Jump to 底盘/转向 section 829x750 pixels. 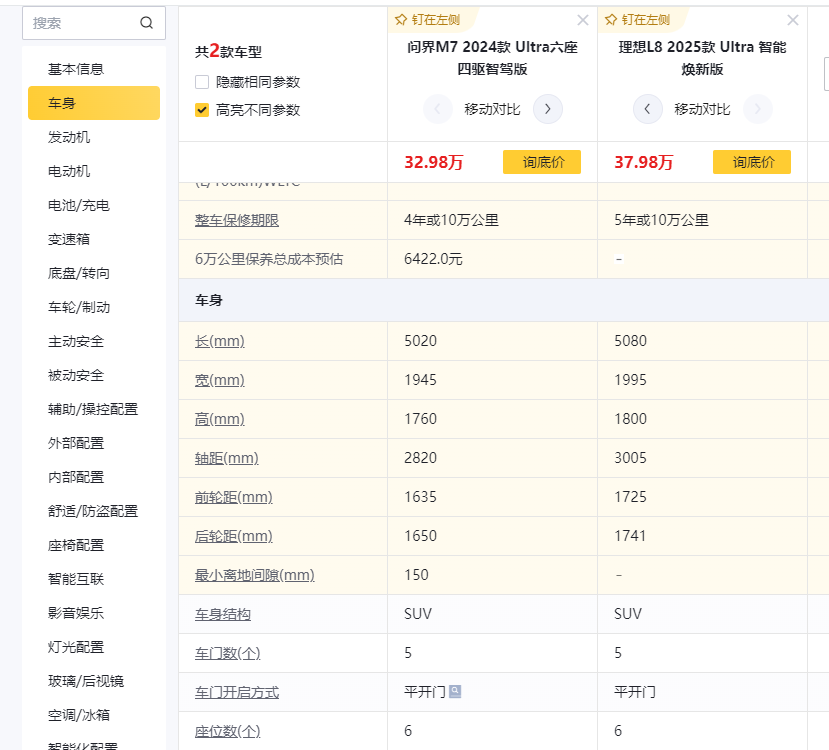tap(79, 273)
